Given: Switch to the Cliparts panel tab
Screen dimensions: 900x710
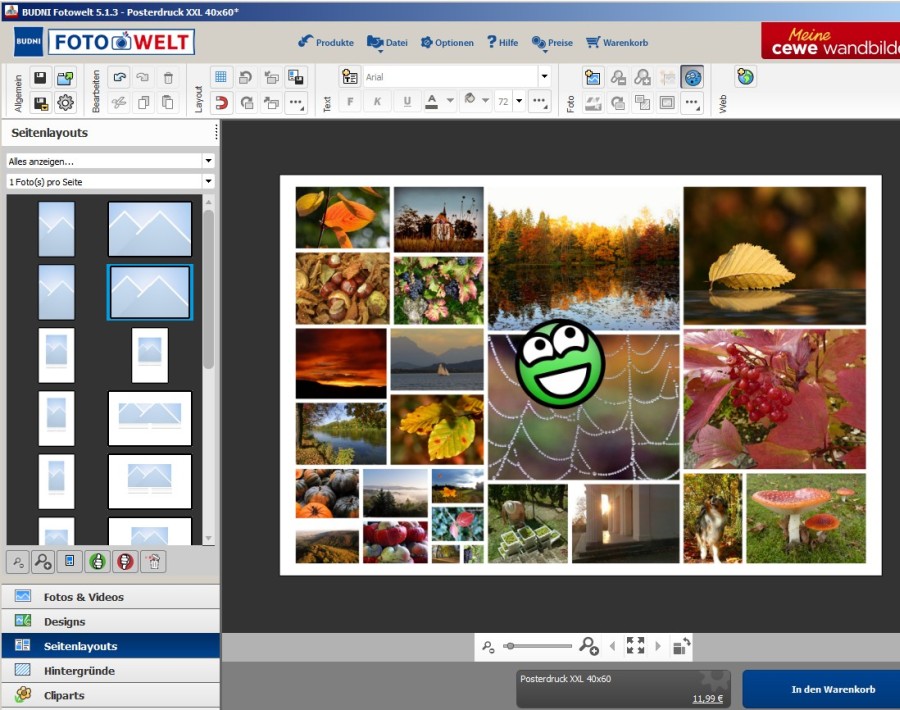Looking at the screenshot, I should [64, 695].
